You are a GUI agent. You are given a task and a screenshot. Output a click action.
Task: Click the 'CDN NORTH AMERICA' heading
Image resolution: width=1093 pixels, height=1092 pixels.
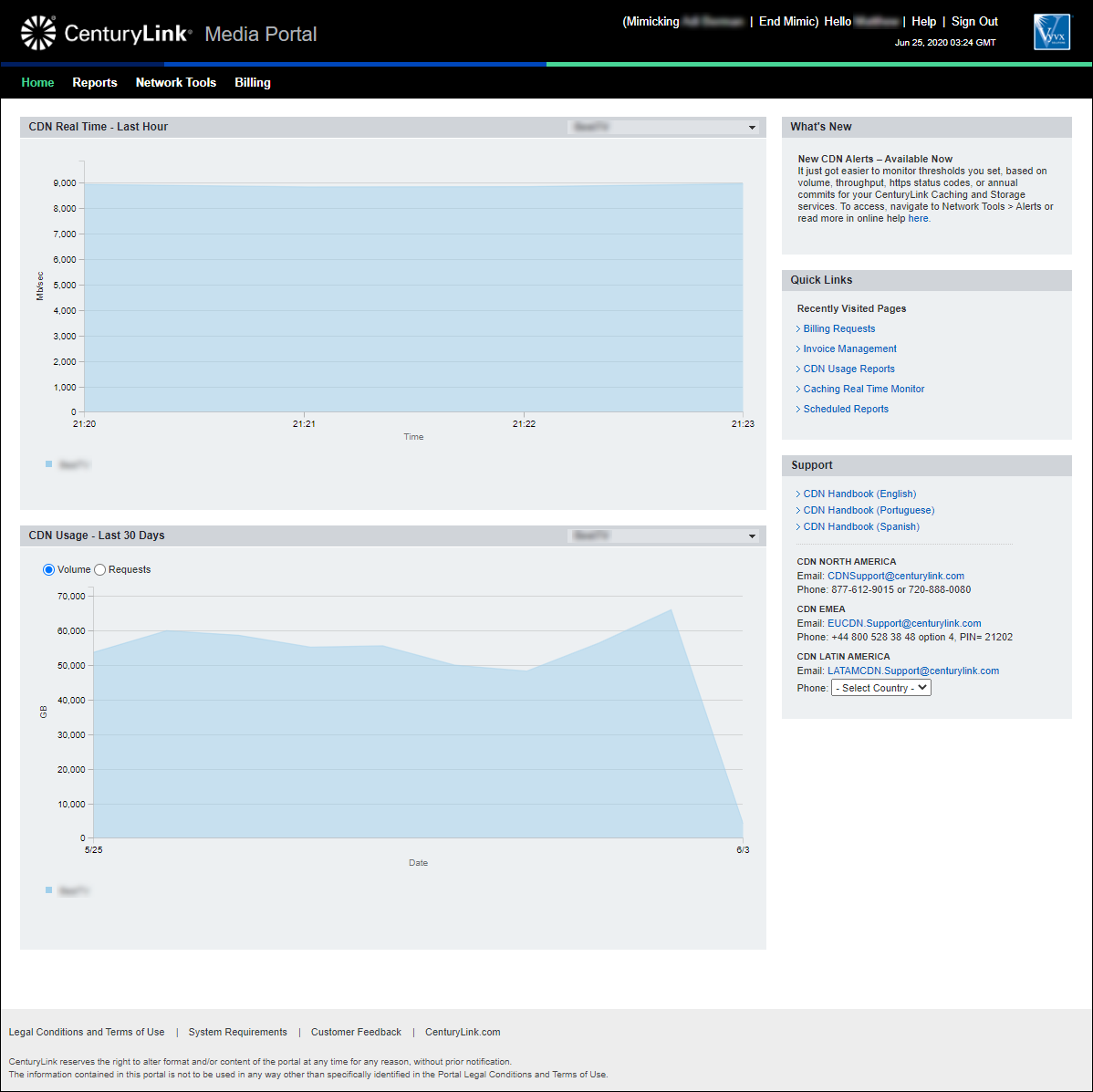click(x=847, y=562)
